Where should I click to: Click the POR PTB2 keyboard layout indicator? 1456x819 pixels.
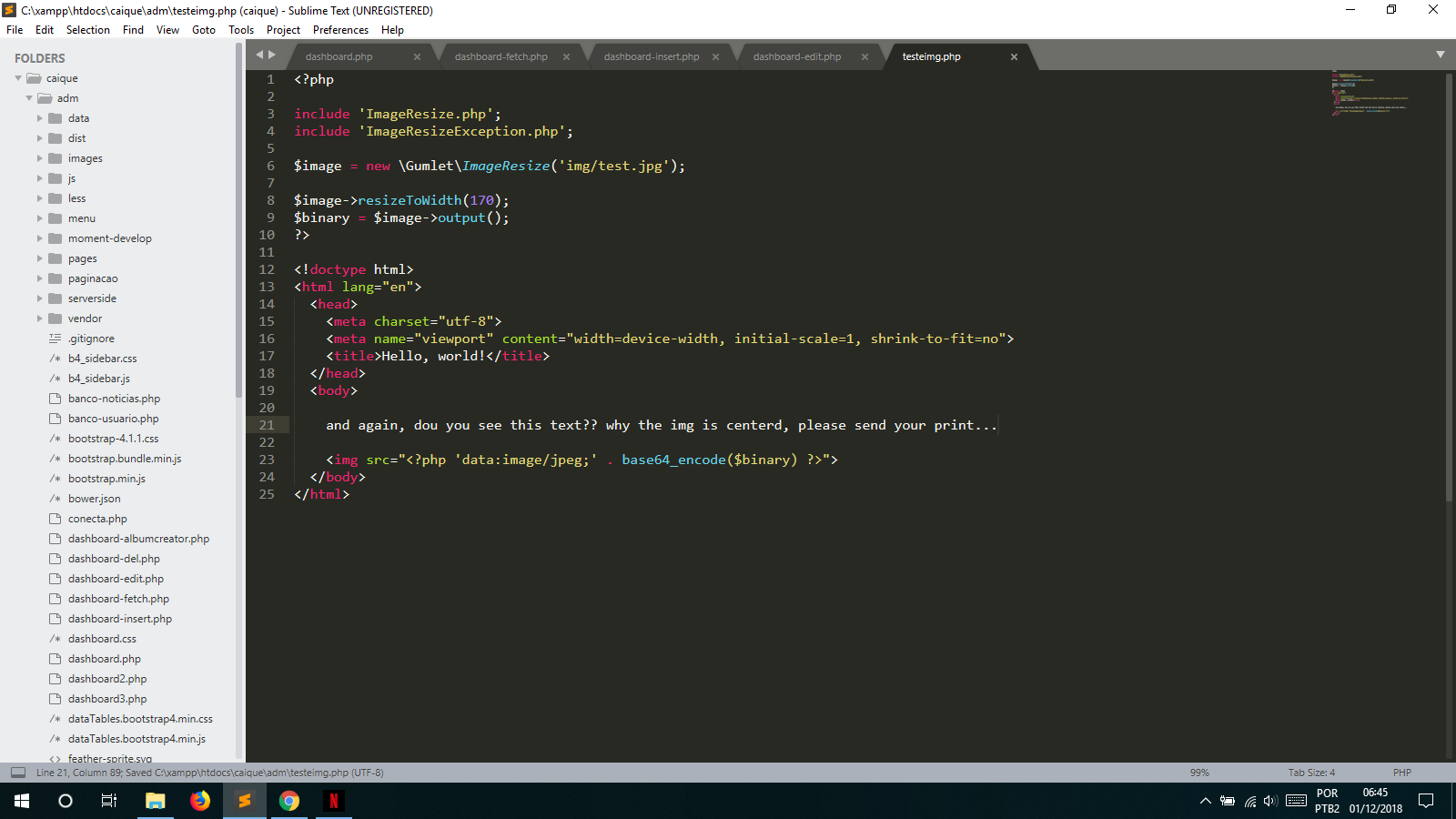[1328, 799]
